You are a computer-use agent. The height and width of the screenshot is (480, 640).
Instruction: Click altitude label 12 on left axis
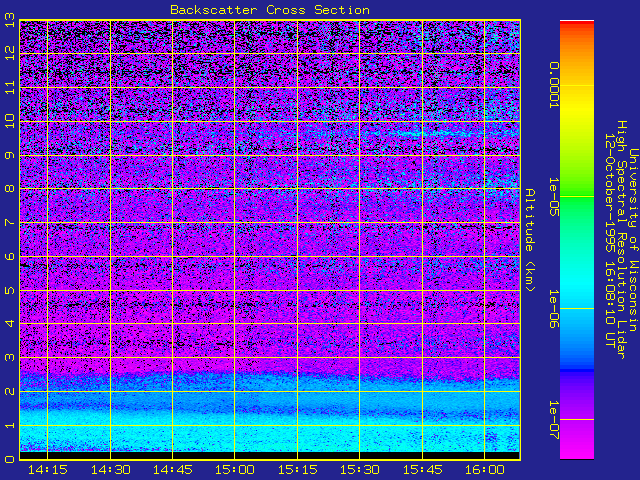pyautogui.click(x=10, y=53)
